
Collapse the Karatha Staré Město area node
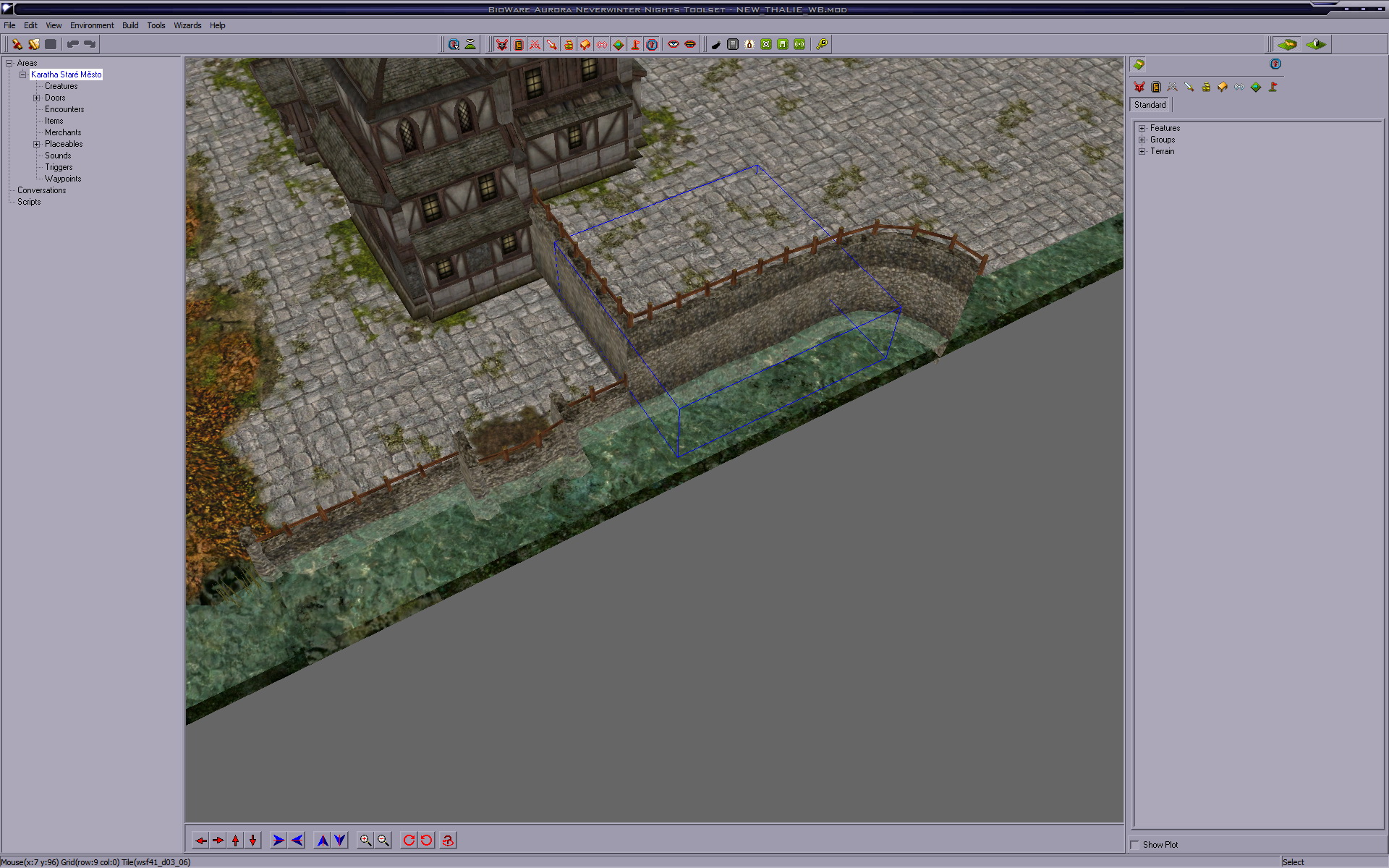[22, 75]
